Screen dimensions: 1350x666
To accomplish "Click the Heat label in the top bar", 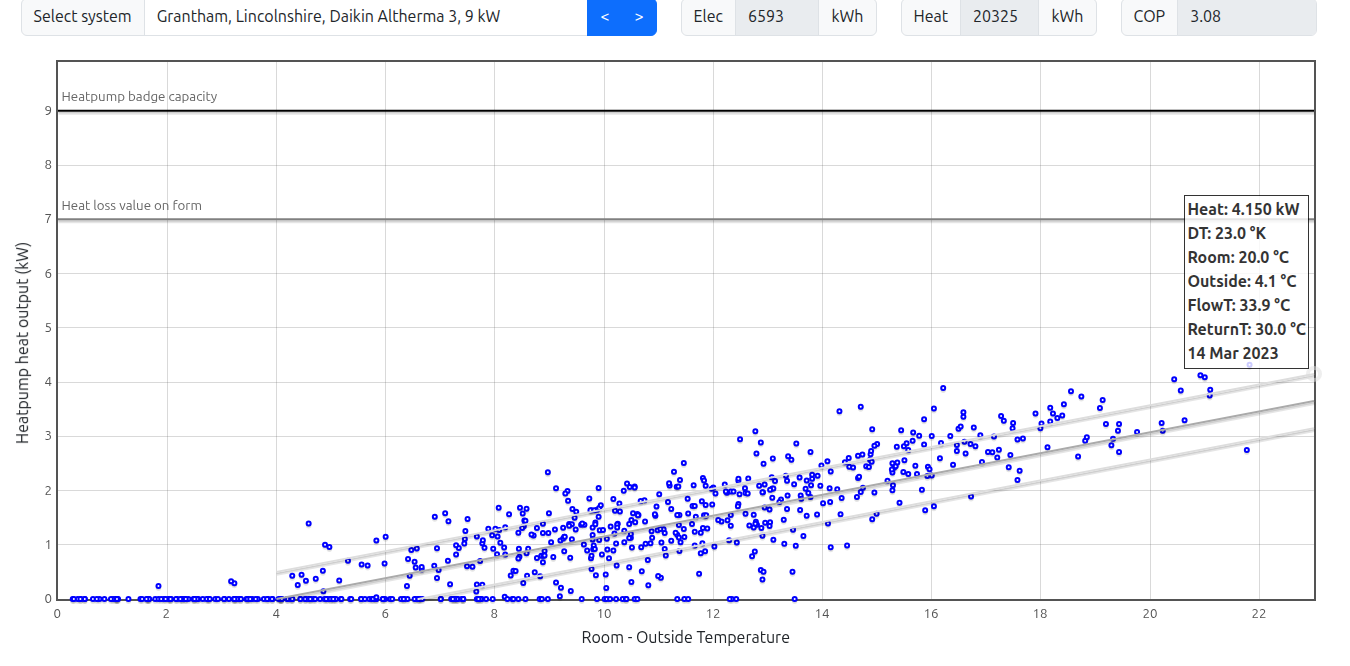I will point(930,17).
